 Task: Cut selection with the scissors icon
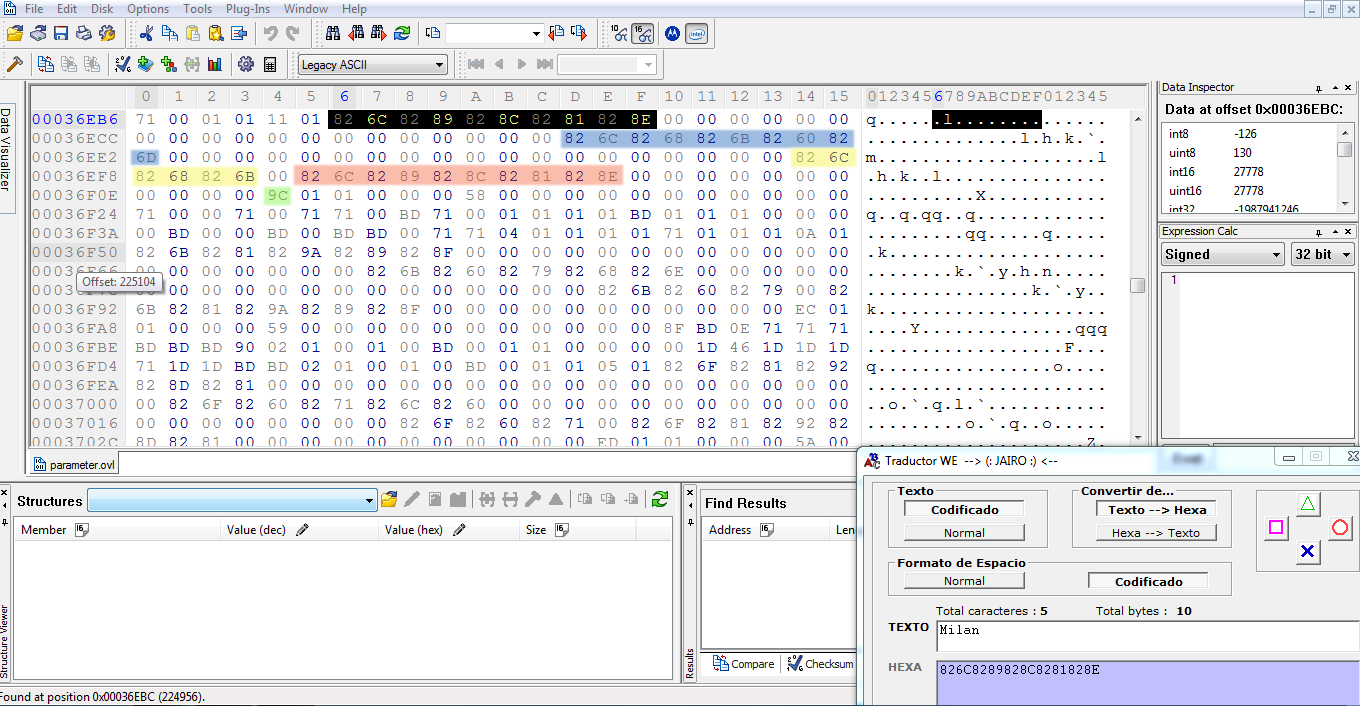146,33
